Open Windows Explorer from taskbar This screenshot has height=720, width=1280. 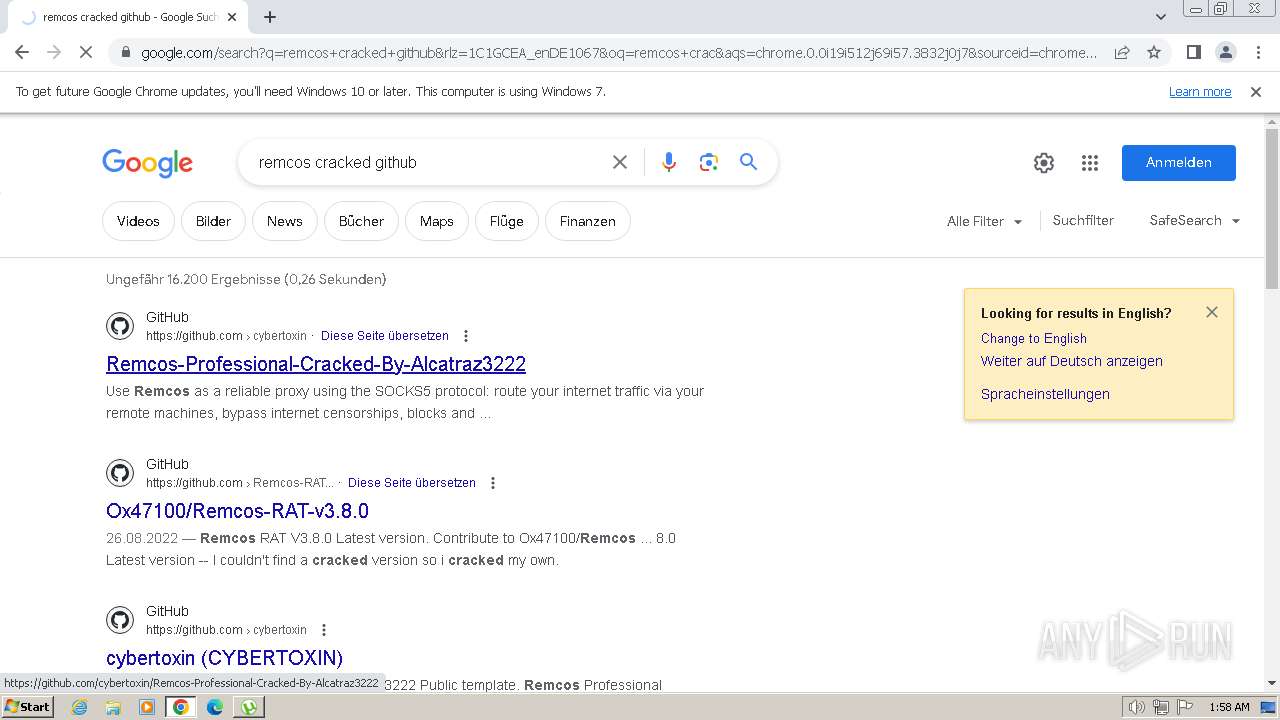pos(113,707)
